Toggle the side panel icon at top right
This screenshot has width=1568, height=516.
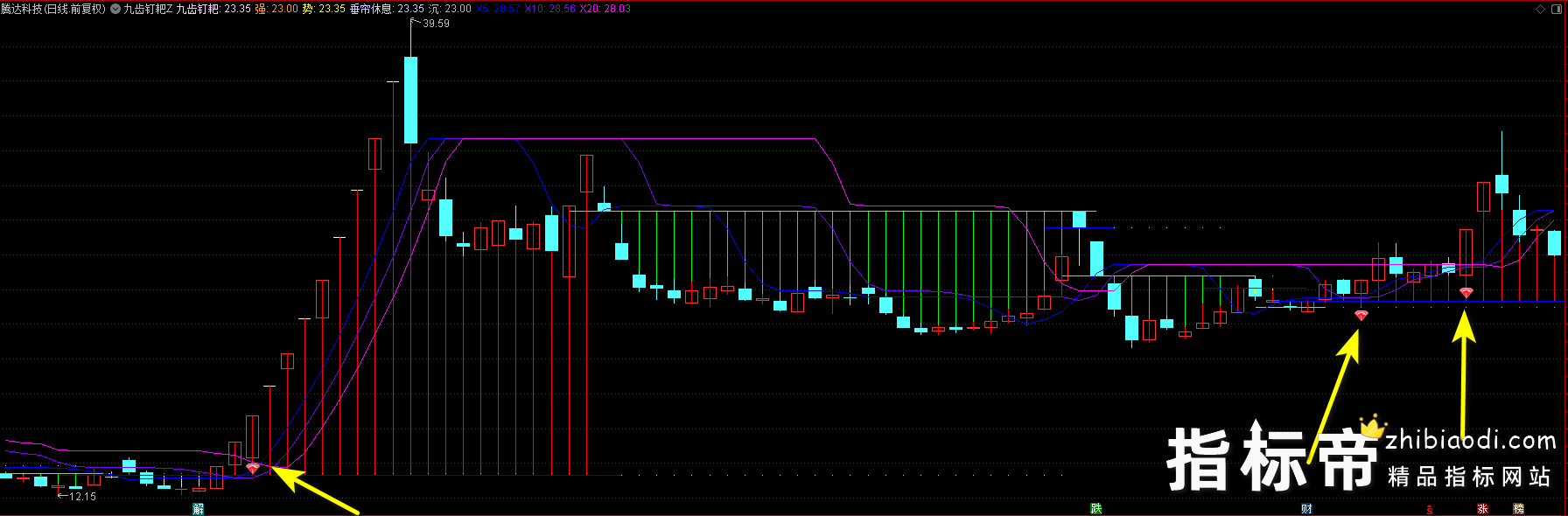pos(1556,9)
